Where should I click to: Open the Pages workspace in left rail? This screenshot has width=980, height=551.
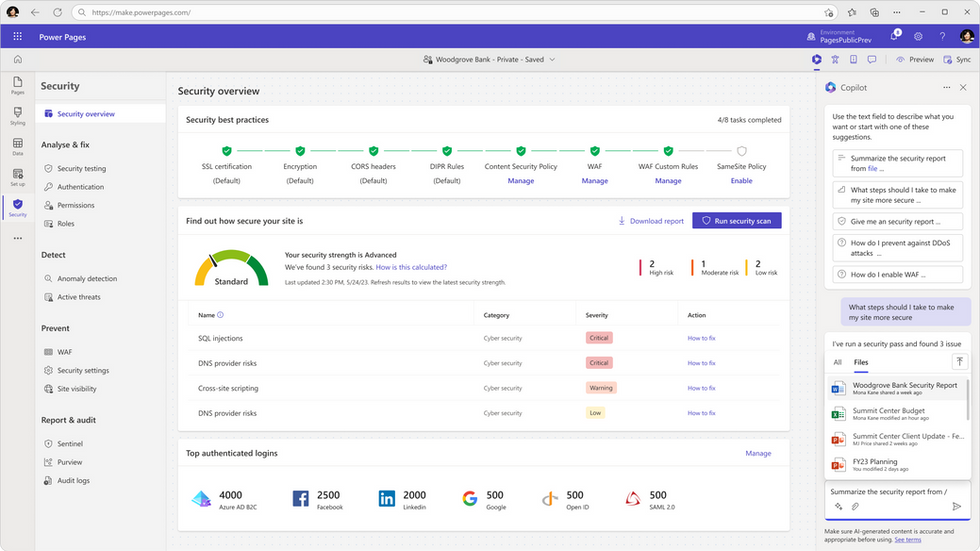pos(18,86)
